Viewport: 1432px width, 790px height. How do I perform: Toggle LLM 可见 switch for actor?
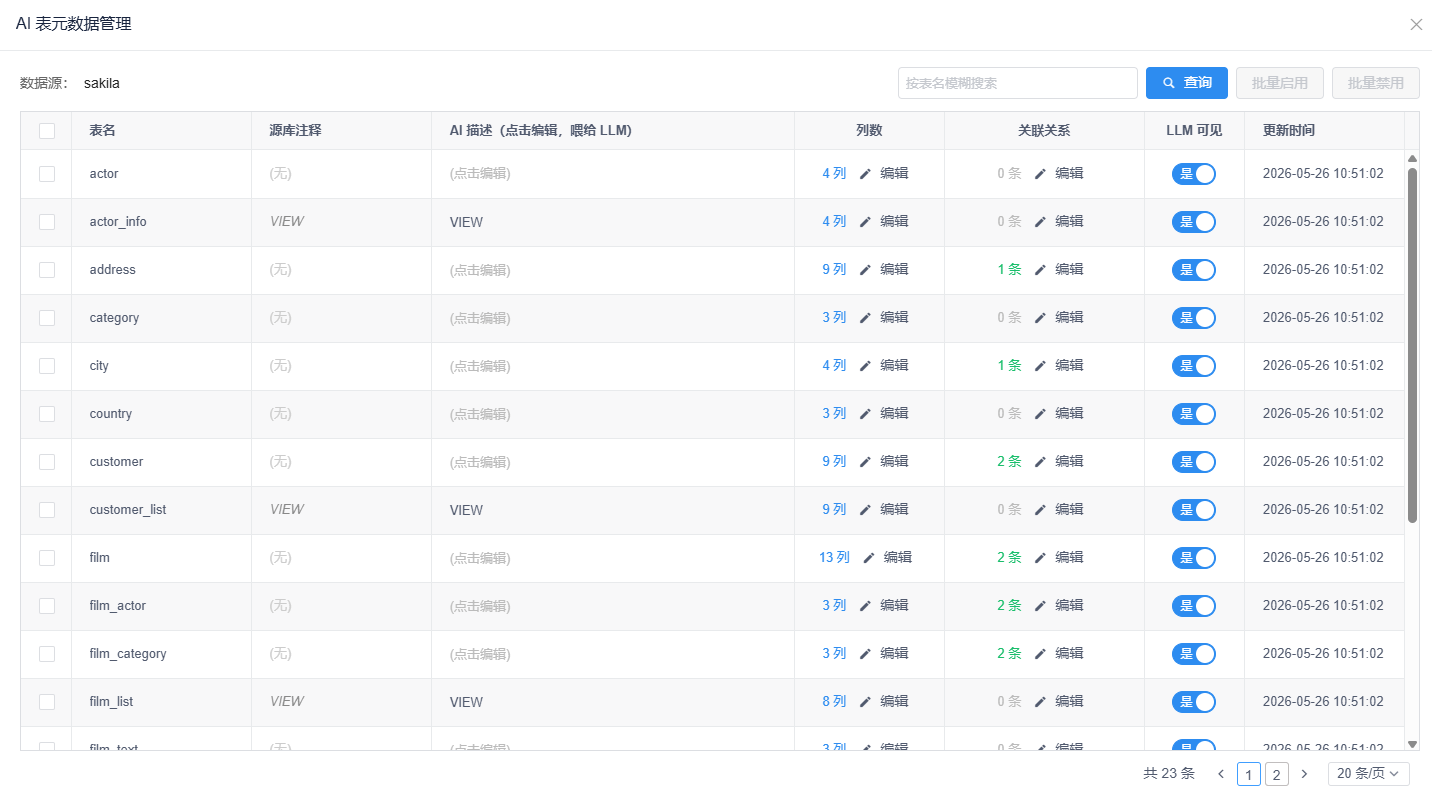(x=1194, y=174)
